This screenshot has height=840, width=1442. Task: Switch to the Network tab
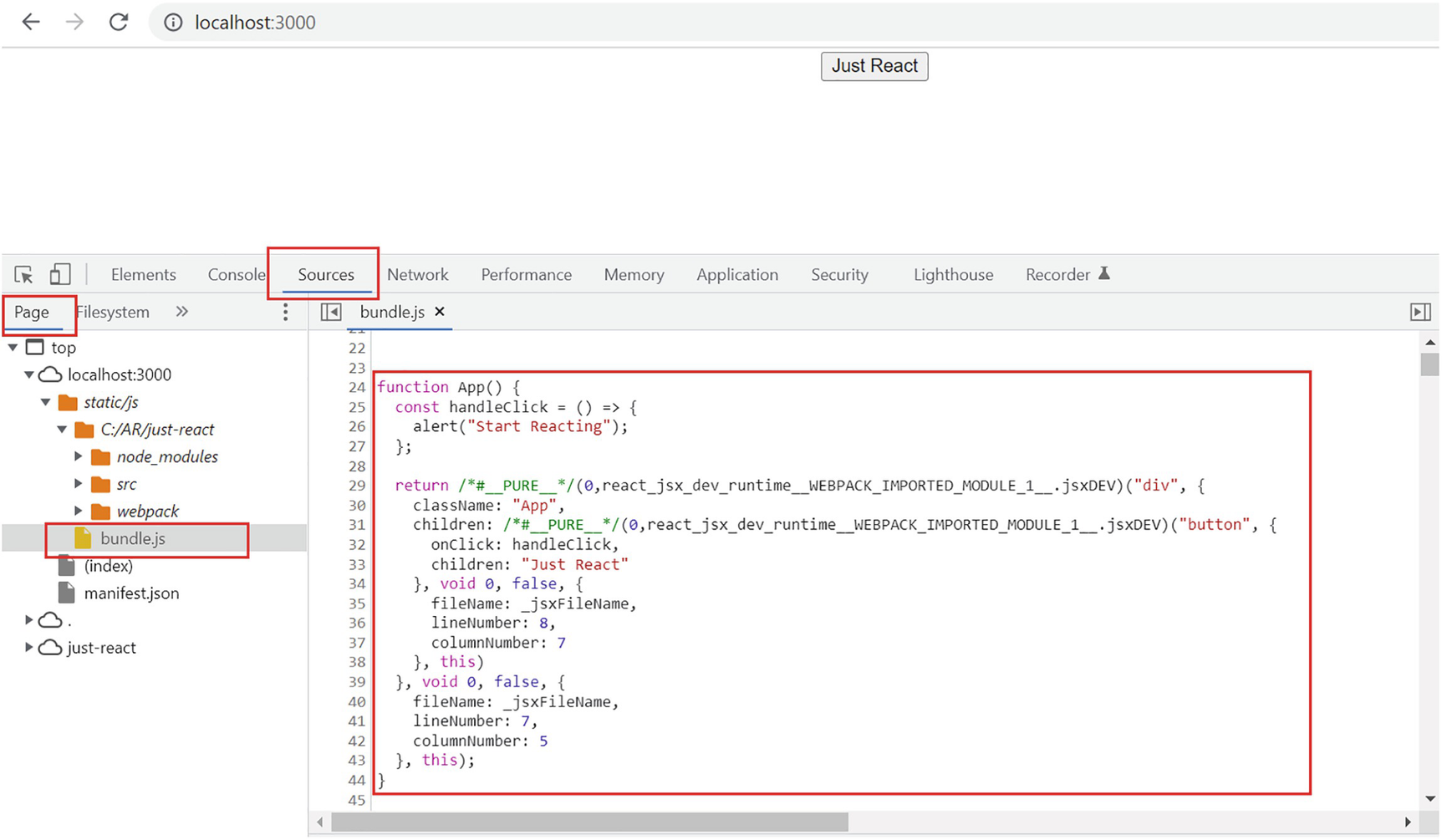click(417, 274)
